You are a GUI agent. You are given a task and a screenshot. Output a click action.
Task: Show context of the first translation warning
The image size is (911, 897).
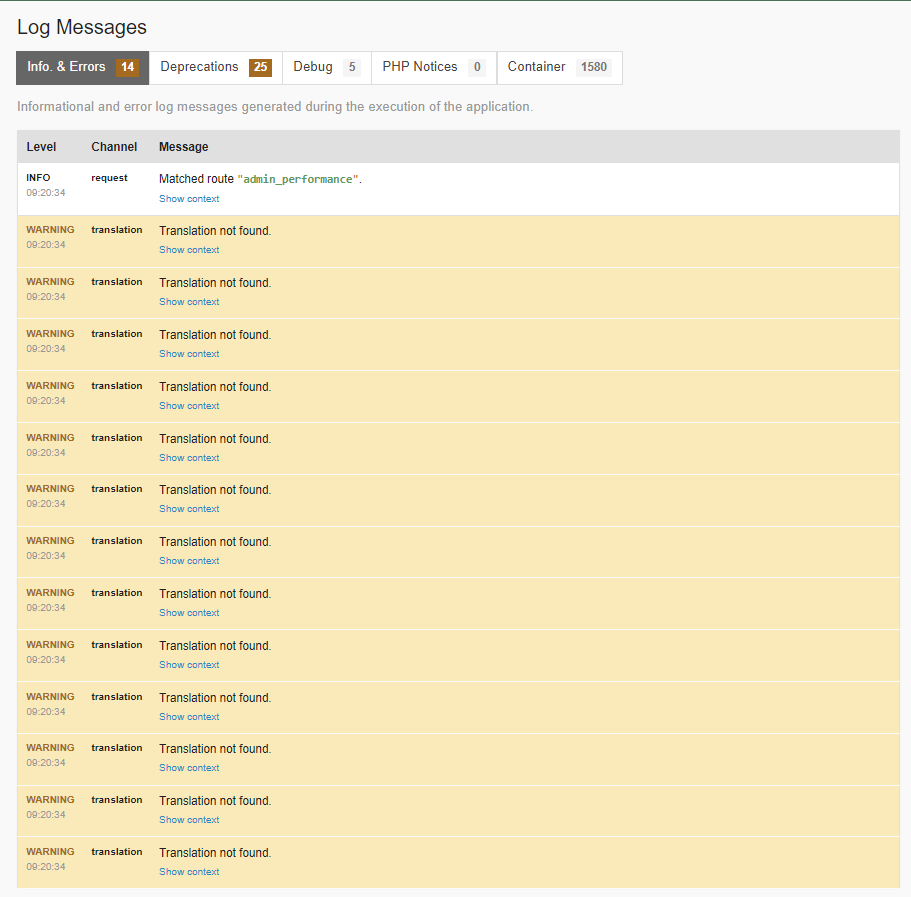(x=189, y=250)
